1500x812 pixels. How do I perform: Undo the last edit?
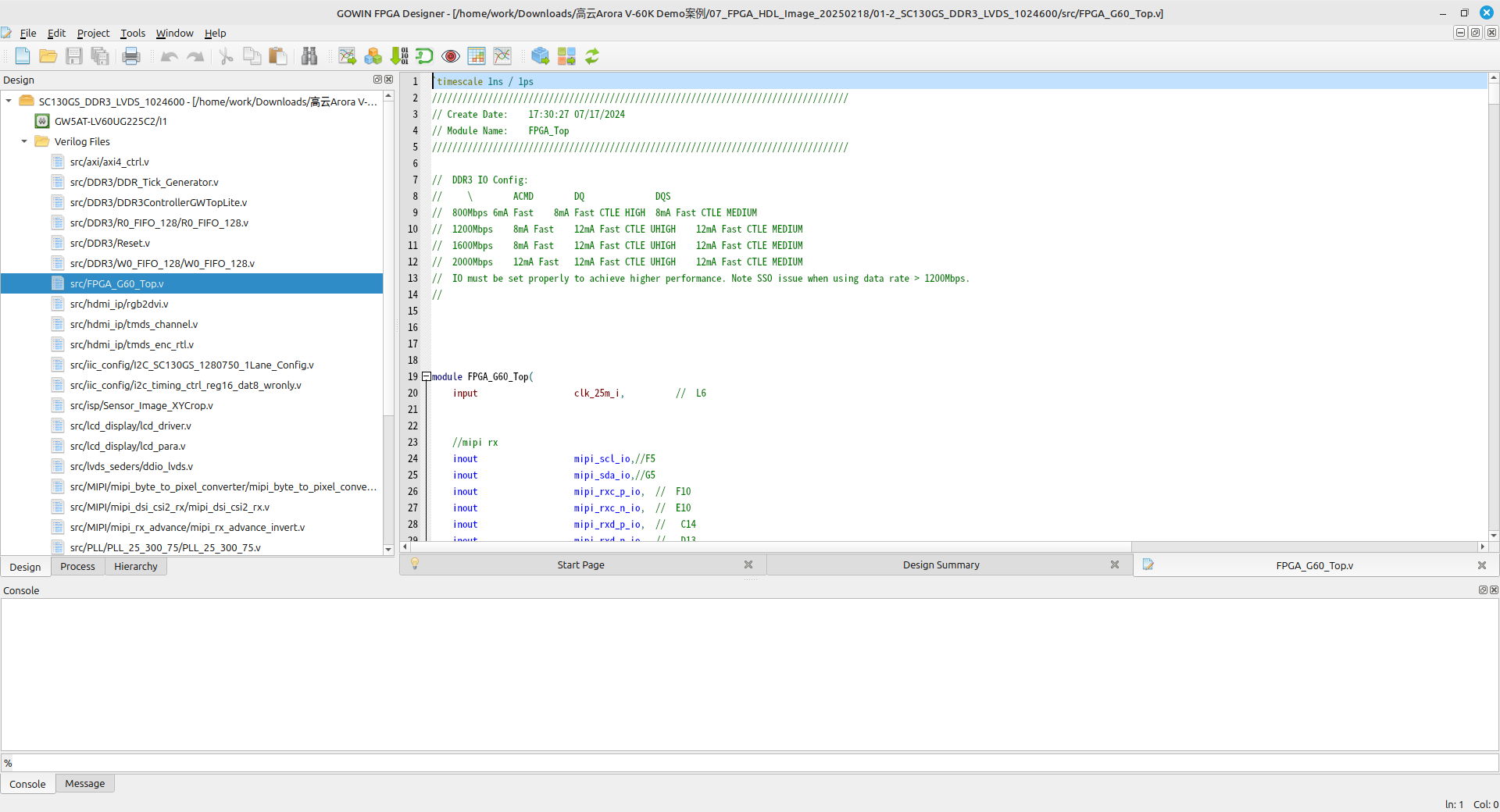[x=169, y=56]
